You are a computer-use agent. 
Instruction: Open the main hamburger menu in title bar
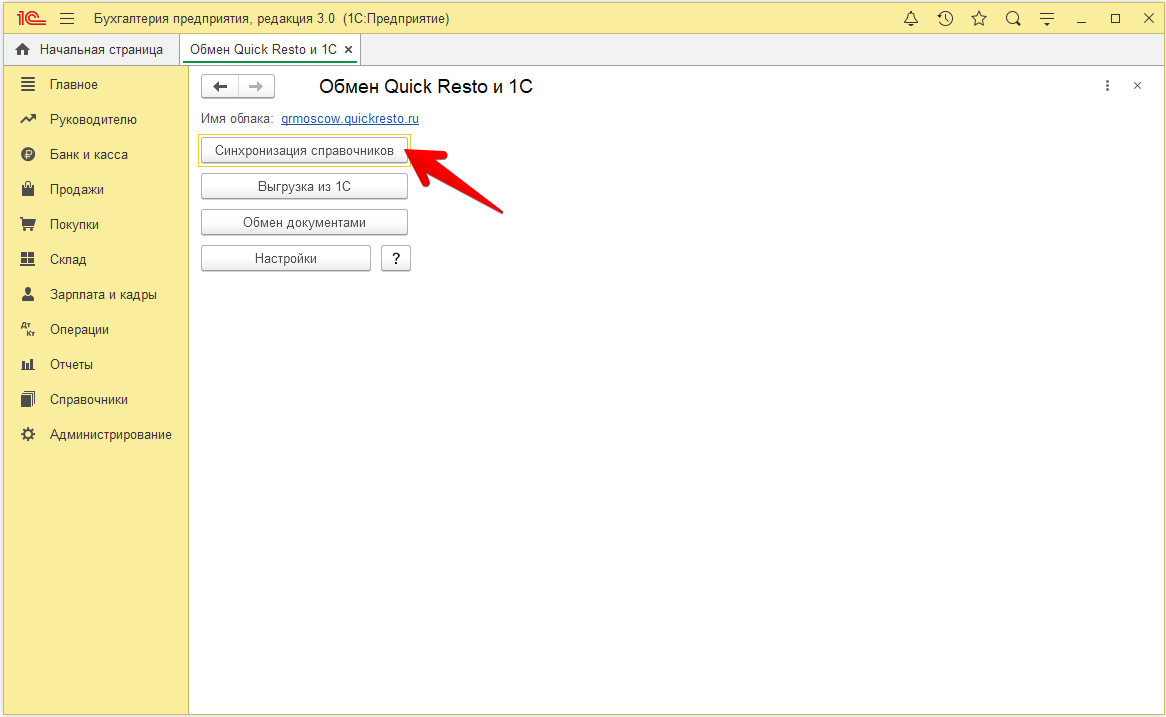tap(67, 19)
